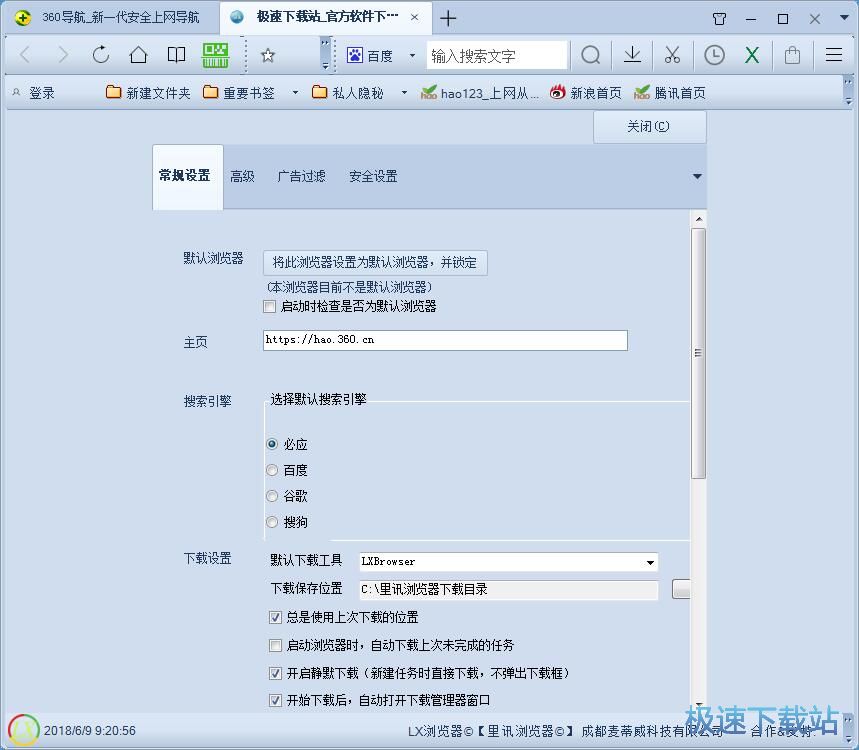
Task: Enable 启动时检查是否为默认浏览器 checkbox
Action: tap(269, 307)
